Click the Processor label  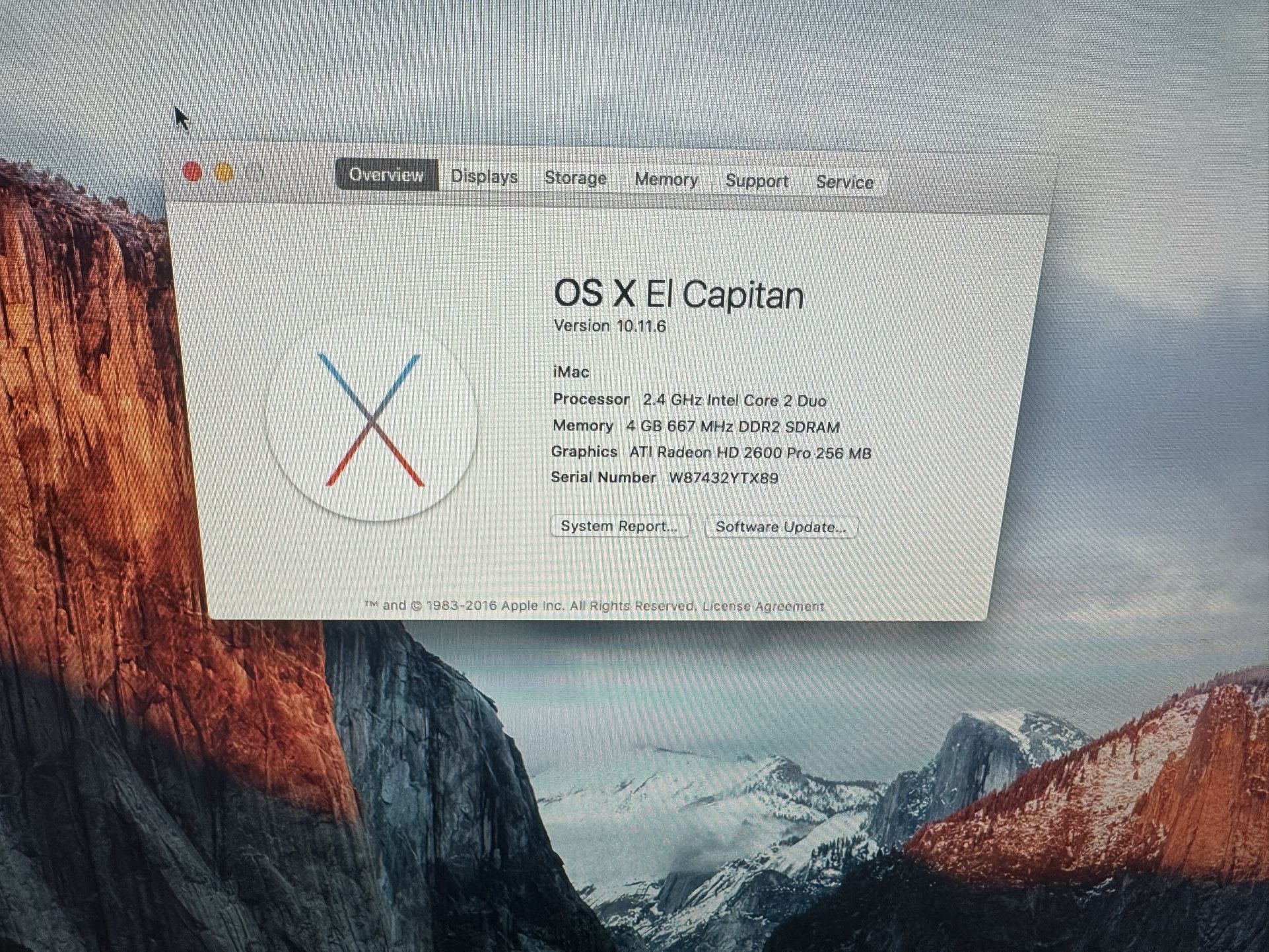coord(591,399)
